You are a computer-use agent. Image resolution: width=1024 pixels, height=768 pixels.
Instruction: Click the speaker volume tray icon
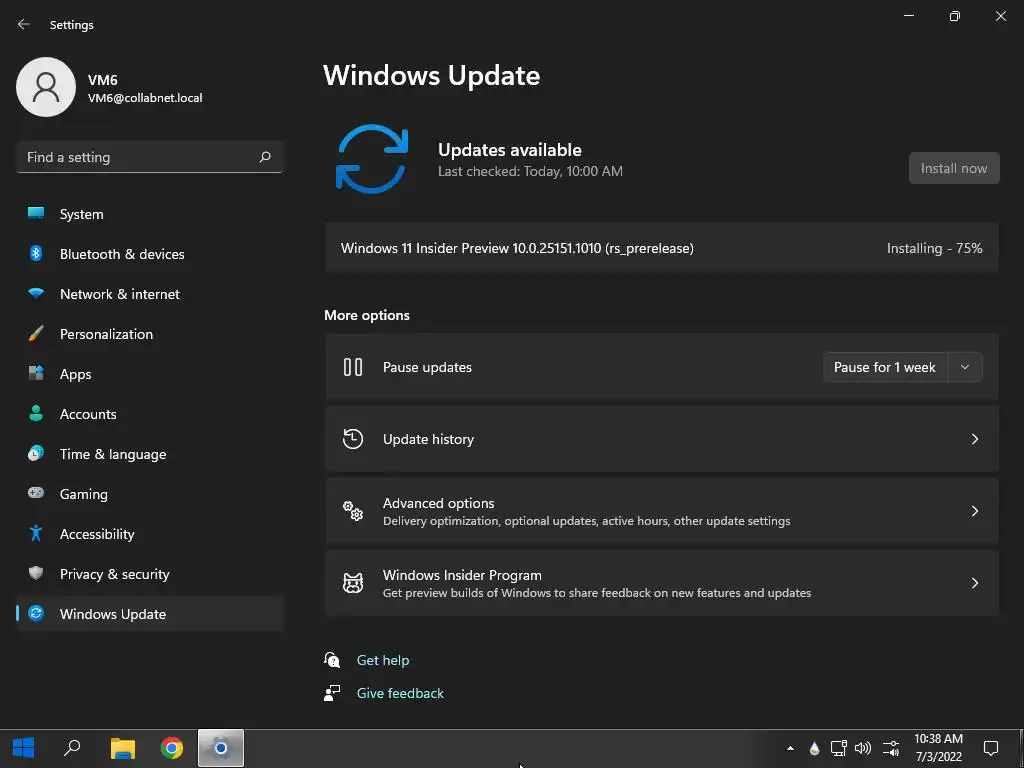click(863, 748)
